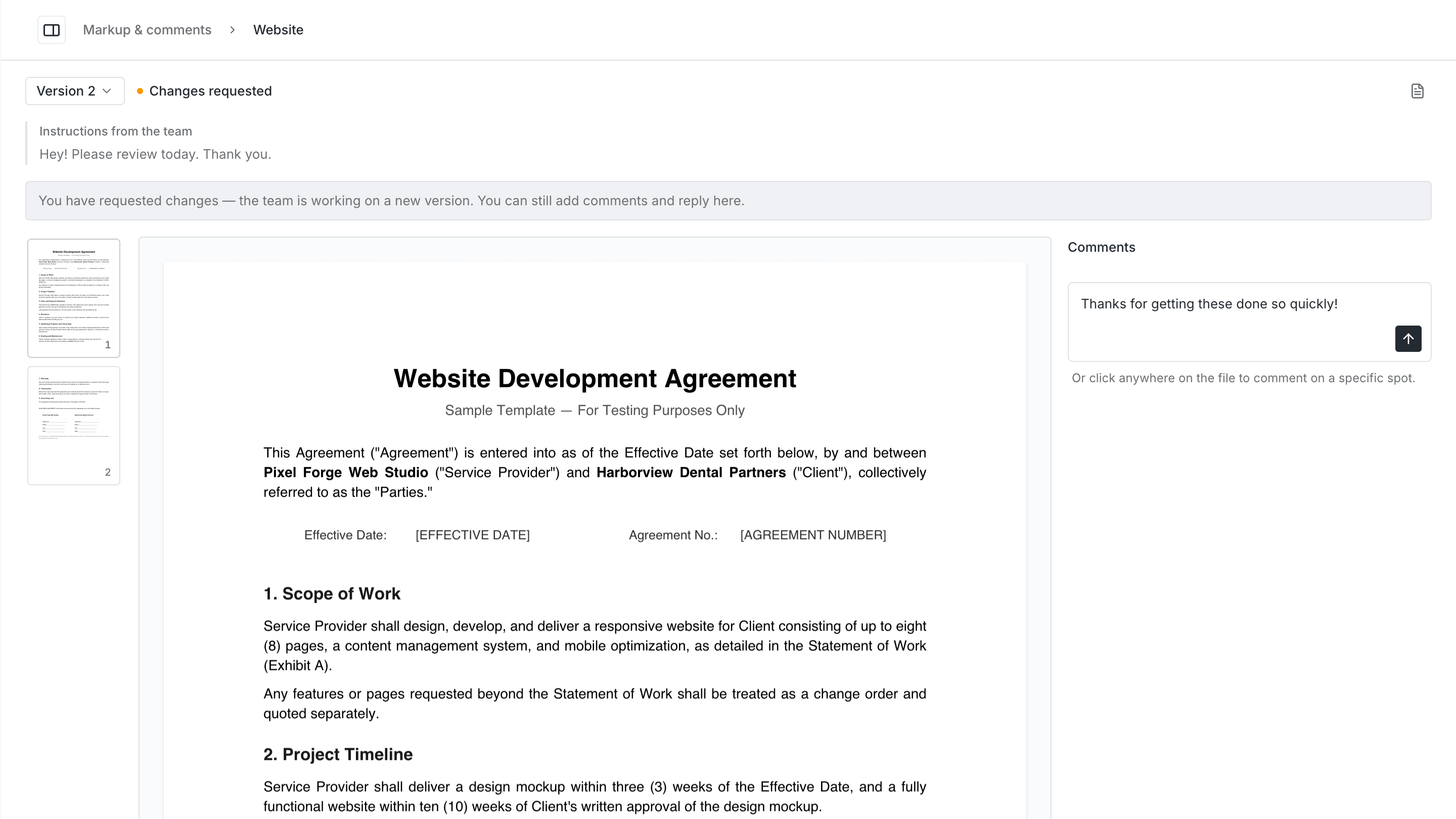Click the Harborview Dental Partners name
Screen dimensions: 1456x819
(x=691, y=473)
